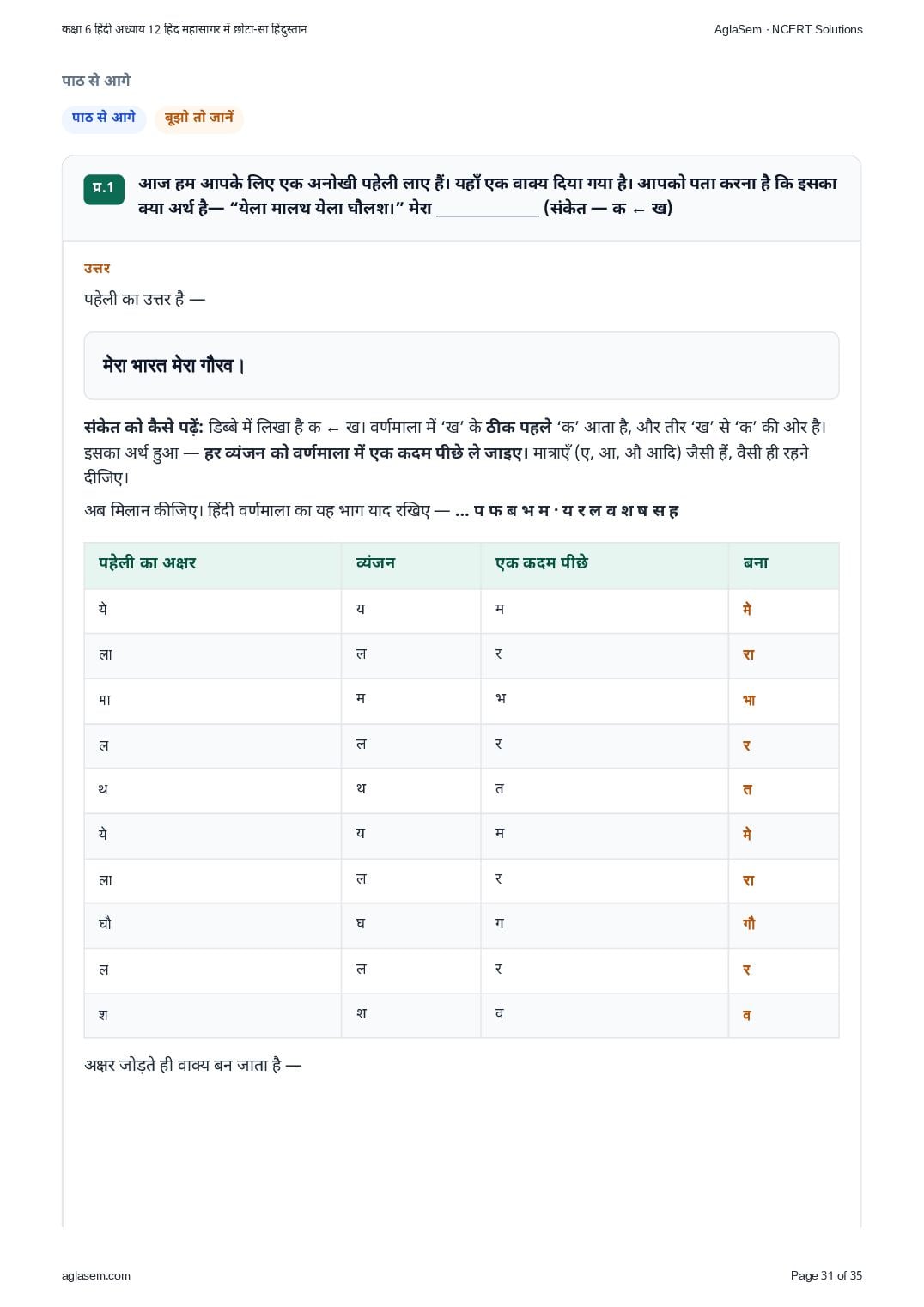Click the 'AglaSem · NCERT Solutions' header text
Viewport: 924px width, 1307px height.
point(788,29)
